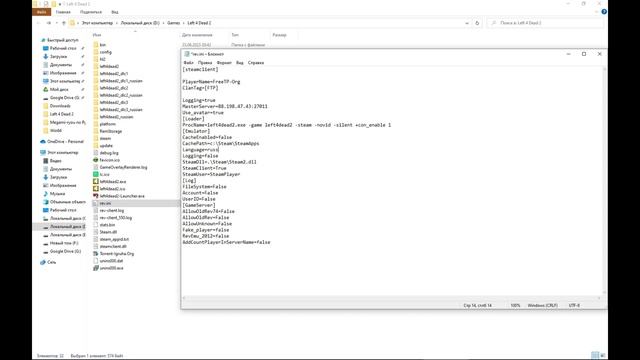The height and width of the screenshot is (360, 640).
Task: Click the PlayerName=FreeTP.Org line in Notepad
Action: 211,82
